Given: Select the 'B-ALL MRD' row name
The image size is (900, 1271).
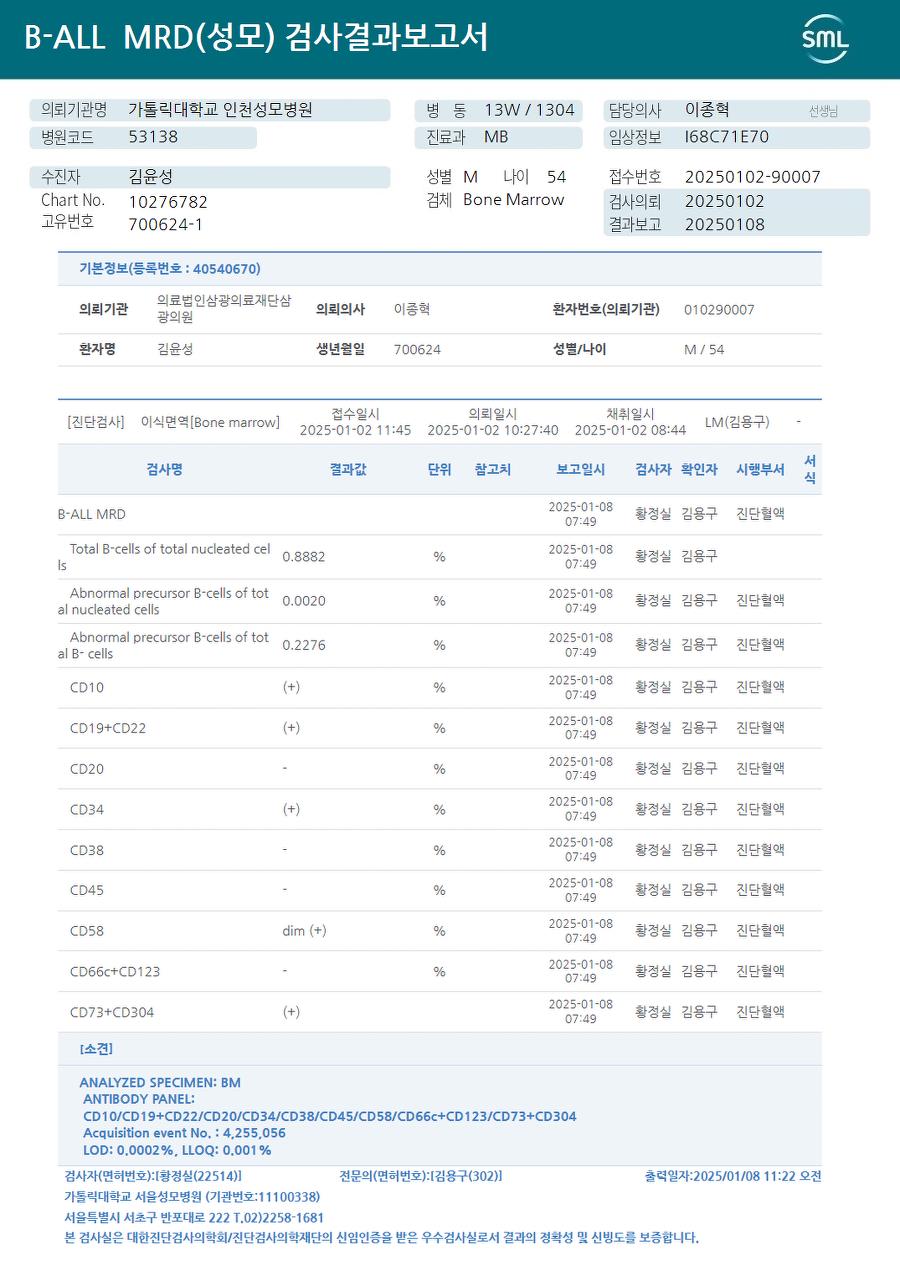Looking at the screenshot, I should click(92, 514).
